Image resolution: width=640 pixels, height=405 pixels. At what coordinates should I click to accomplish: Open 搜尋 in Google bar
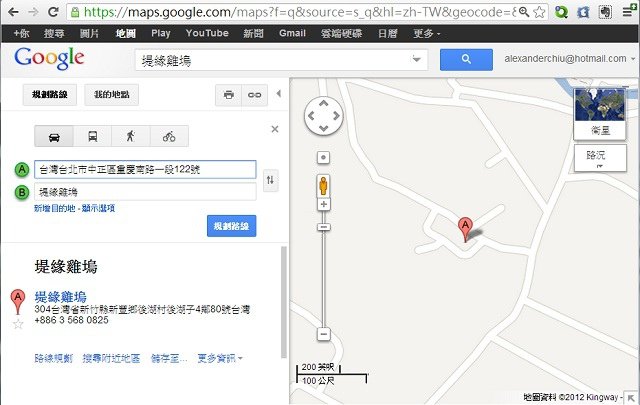[x=54, y=33]
